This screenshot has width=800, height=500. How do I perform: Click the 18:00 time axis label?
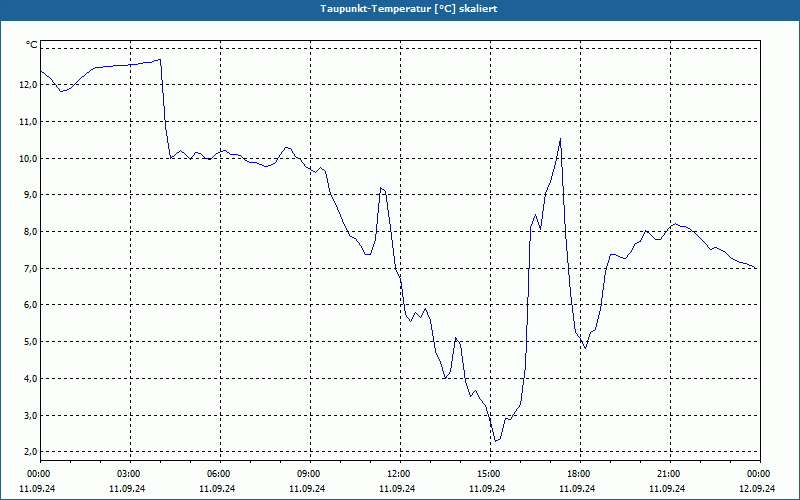(580, 474)
